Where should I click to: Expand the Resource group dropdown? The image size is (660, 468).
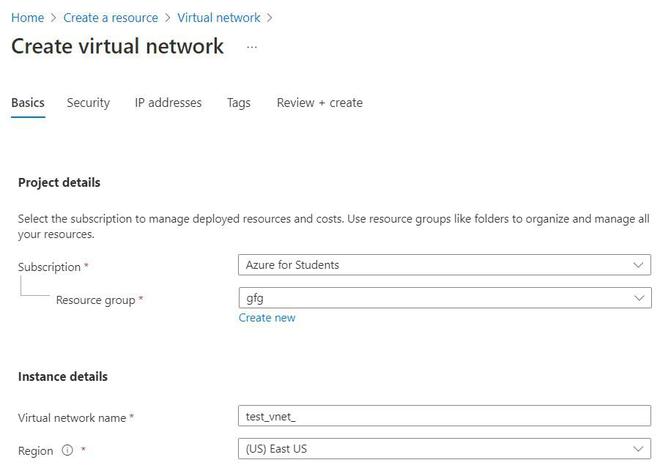coord(443,298)
